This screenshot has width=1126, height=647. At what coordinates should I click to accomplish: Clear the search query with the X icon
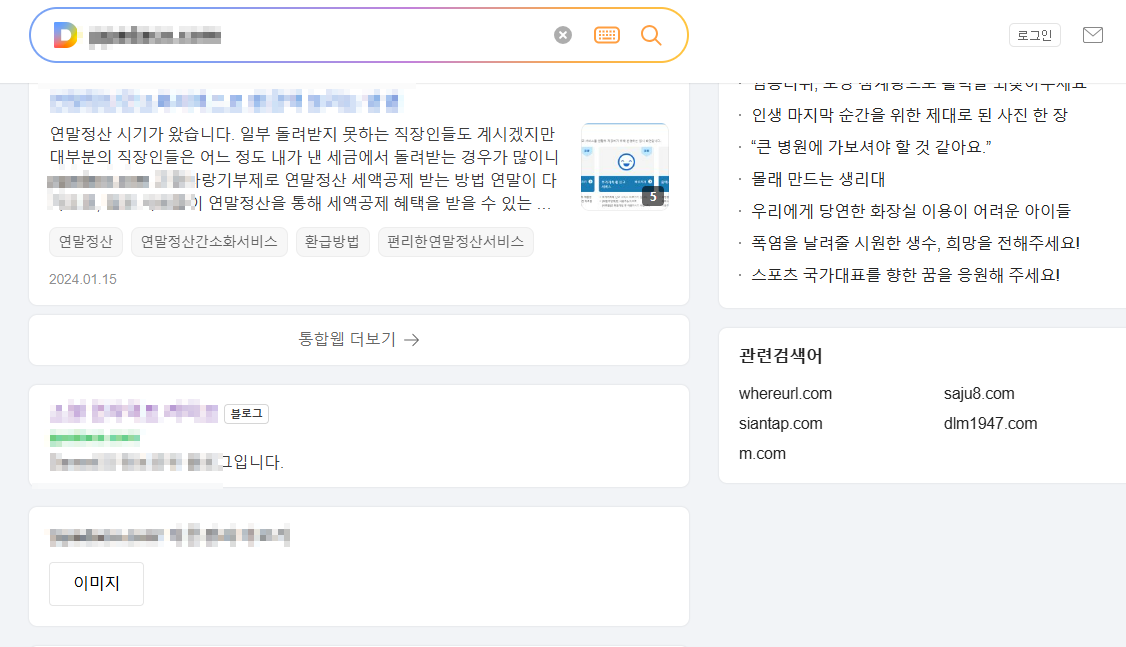[x=561, y=34]
